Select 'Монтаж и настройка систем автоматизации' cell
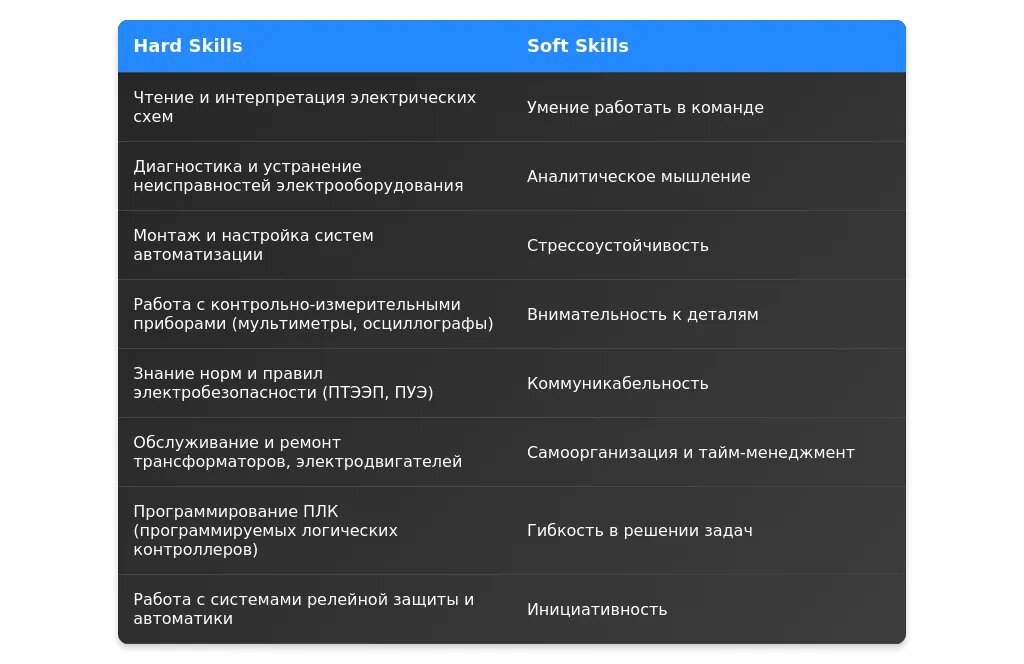This screenshot has height=664, width=1024. pos(253,245)
